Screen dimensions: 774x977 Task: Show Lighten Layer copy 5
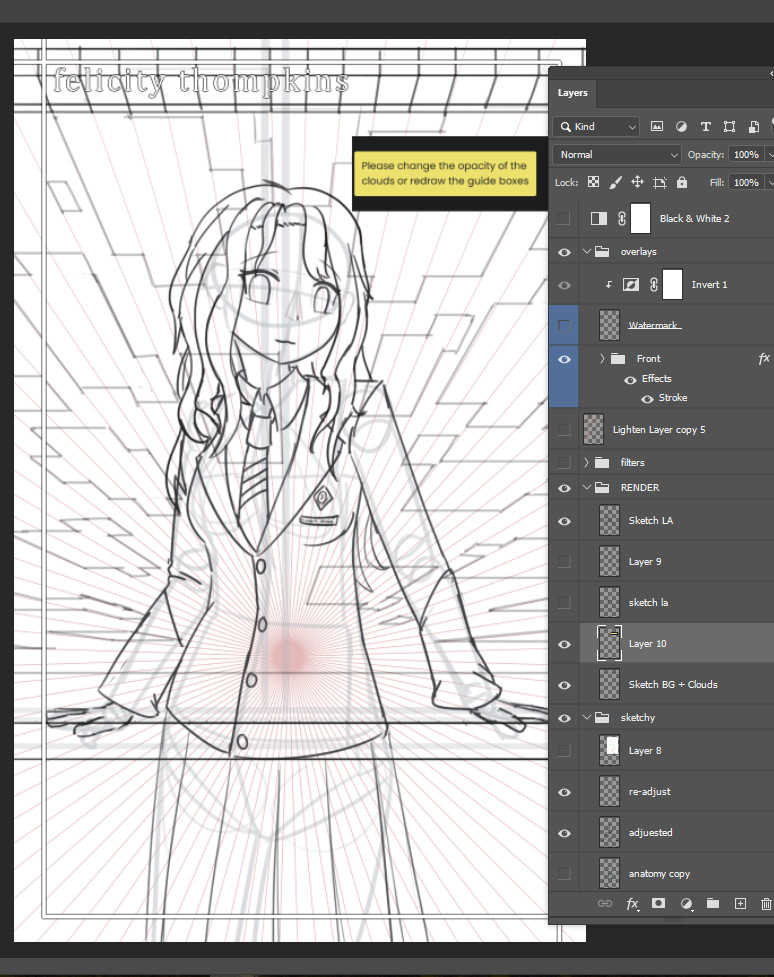point(564,429)
